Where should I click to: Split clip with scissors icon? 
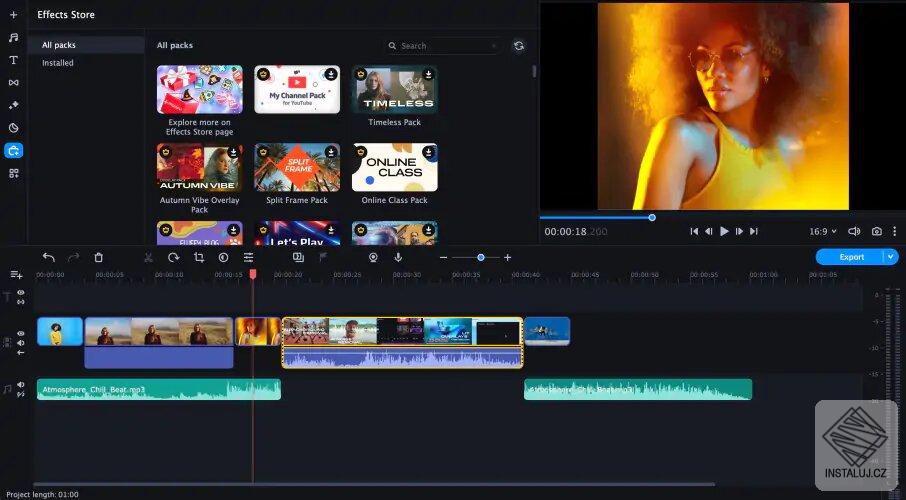[x=148, y=258]
